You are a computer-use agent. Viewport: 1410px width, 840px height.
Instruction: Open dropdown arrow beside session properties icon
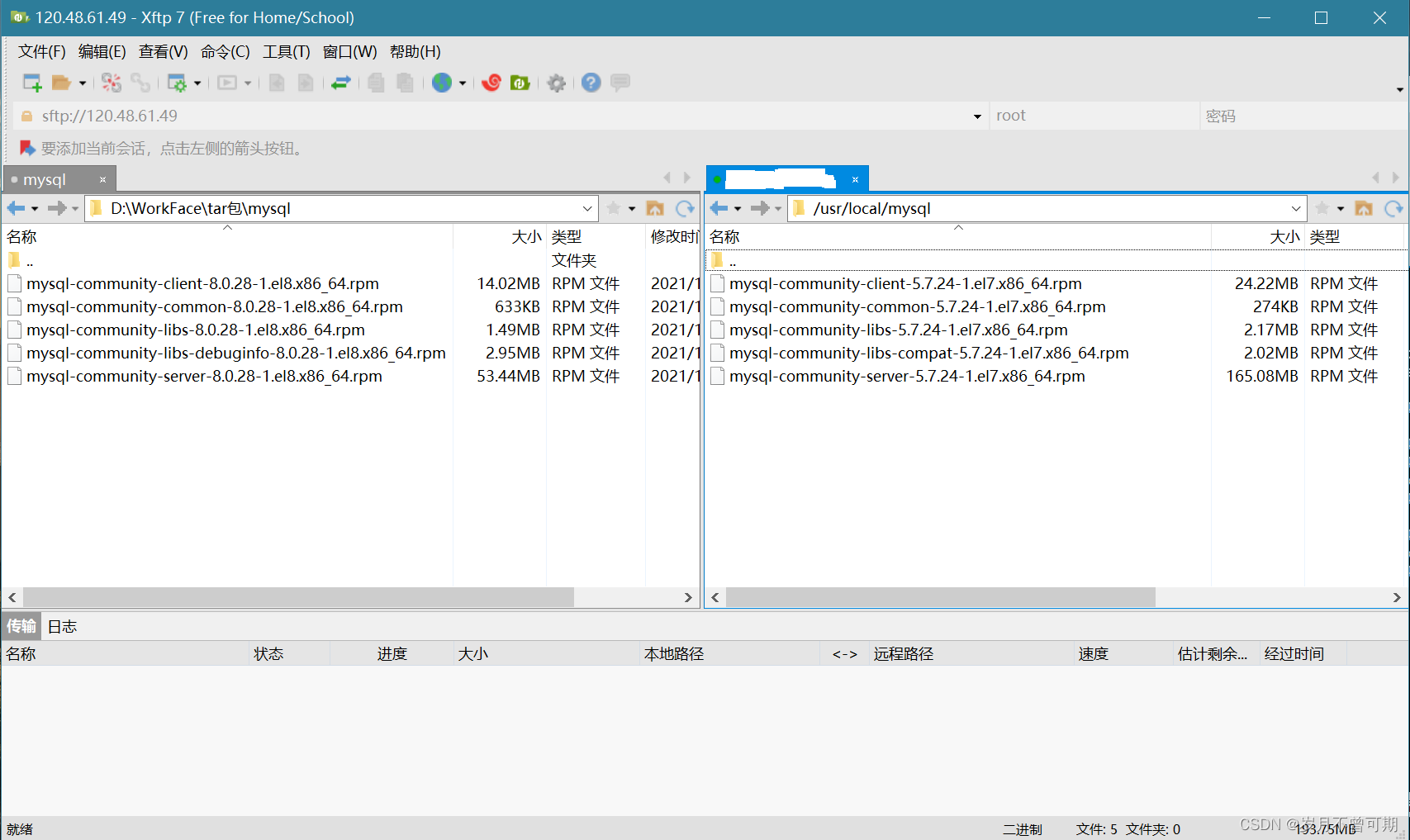pos(197,83)
